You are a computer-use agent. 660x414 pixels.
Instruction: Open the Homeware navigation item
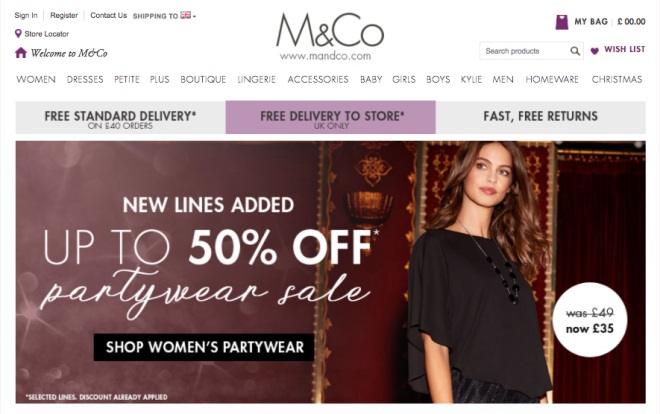[x=552, y=80]
